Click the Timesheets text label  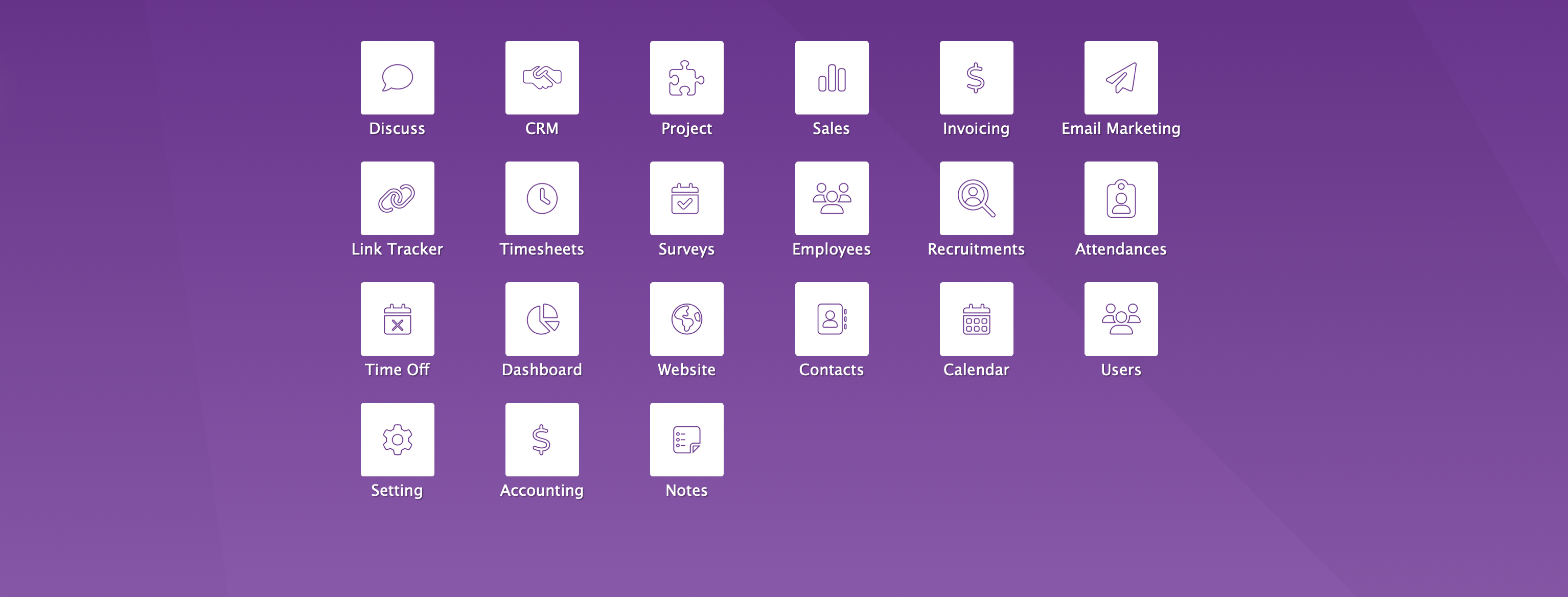[542, 249]
